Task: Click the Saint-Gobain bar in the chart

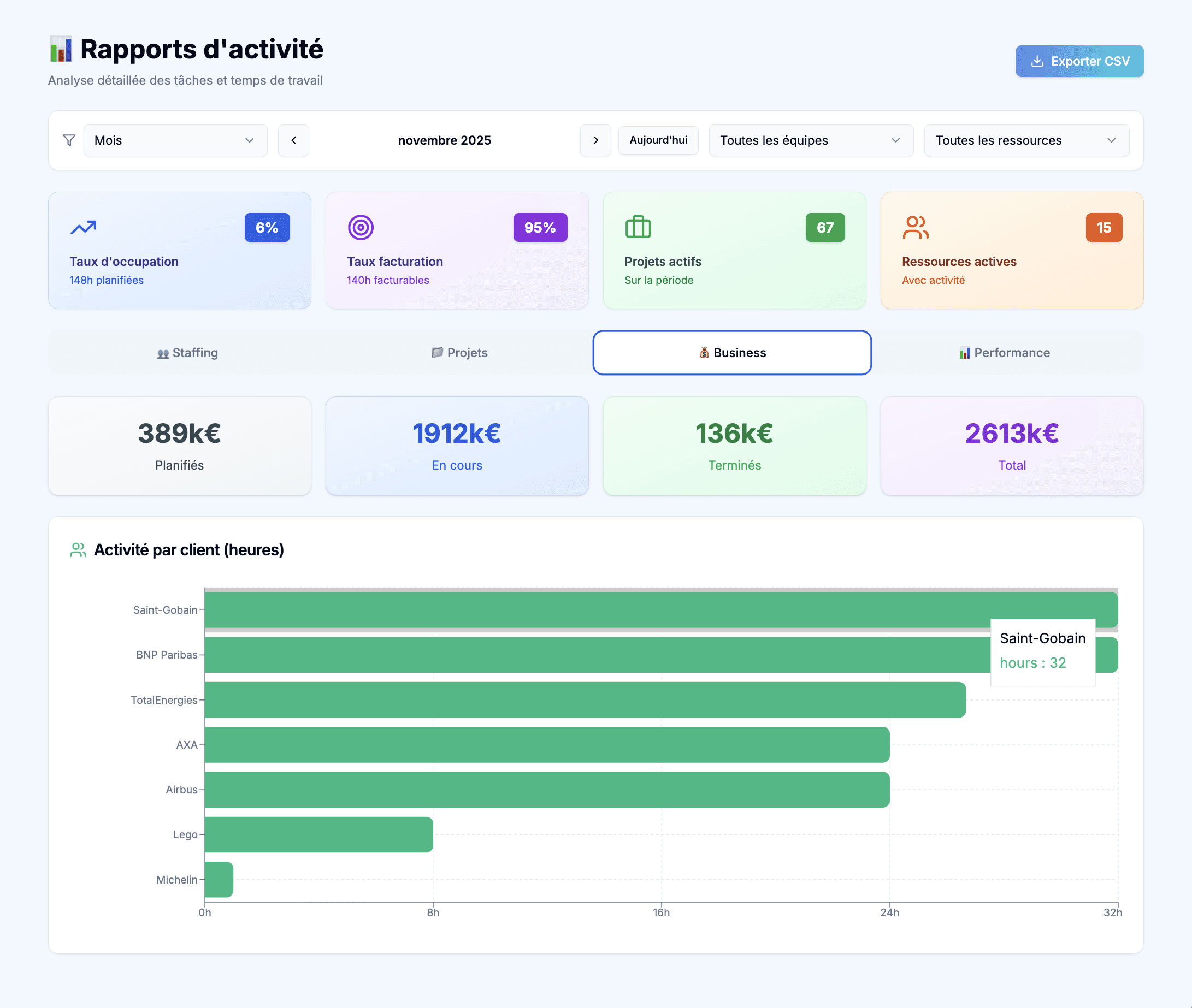Action: (x=572, y=609)
